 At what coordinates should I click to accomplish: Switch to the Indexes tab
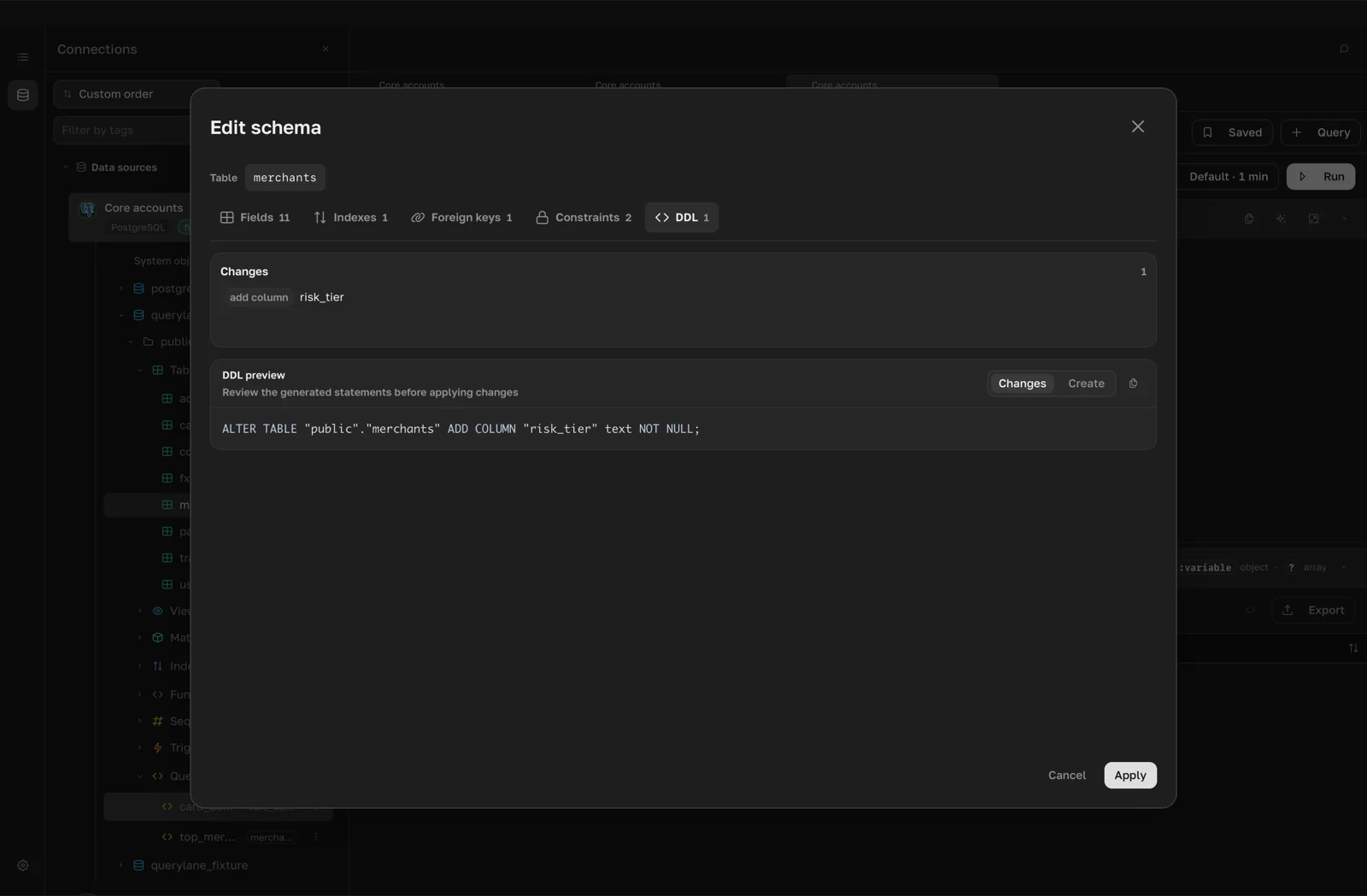[x=350, y=218]
